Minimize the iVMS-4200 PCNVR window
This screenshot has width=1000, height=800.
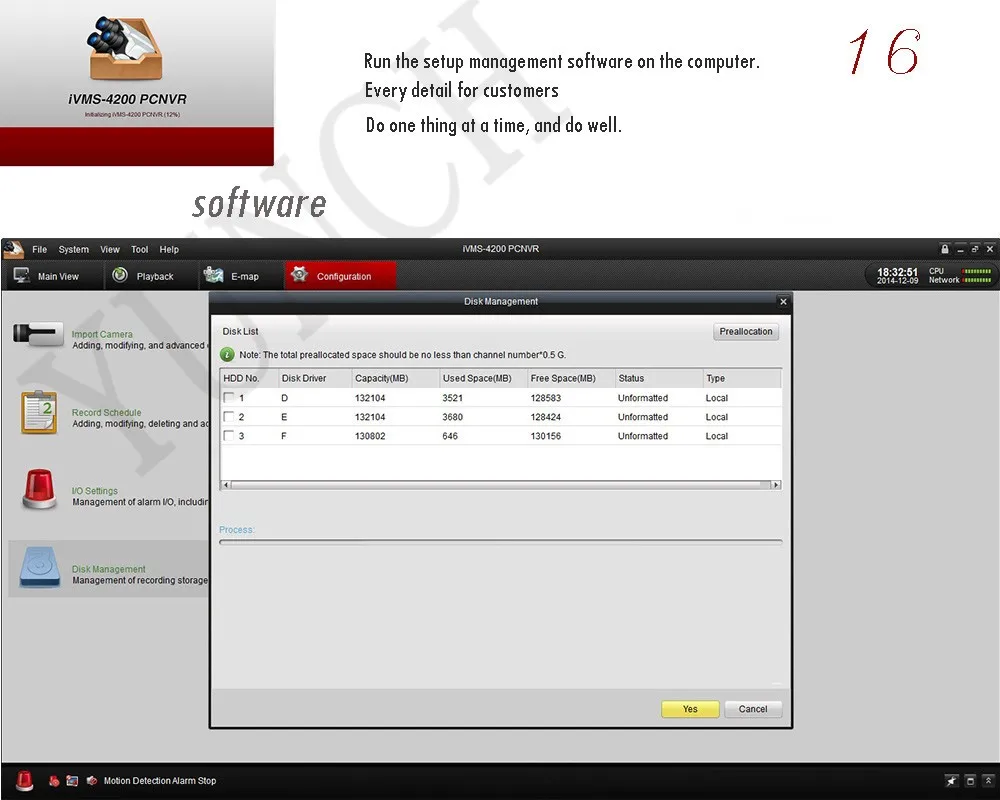[960, 249]
